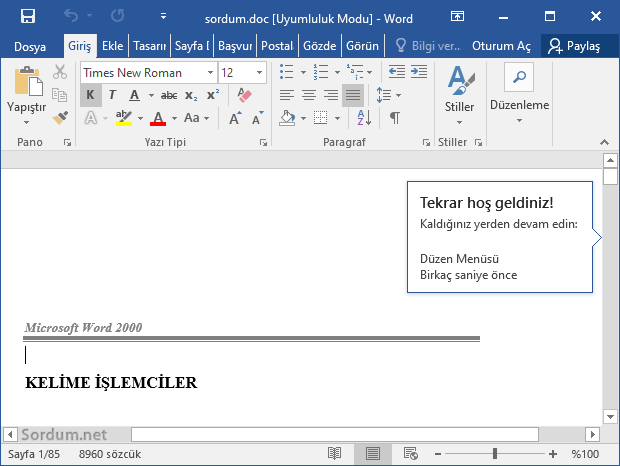This screenshot has height=466, width=620.
Task: Expand the Yapıştır paste options arrow
Action: 26,123
